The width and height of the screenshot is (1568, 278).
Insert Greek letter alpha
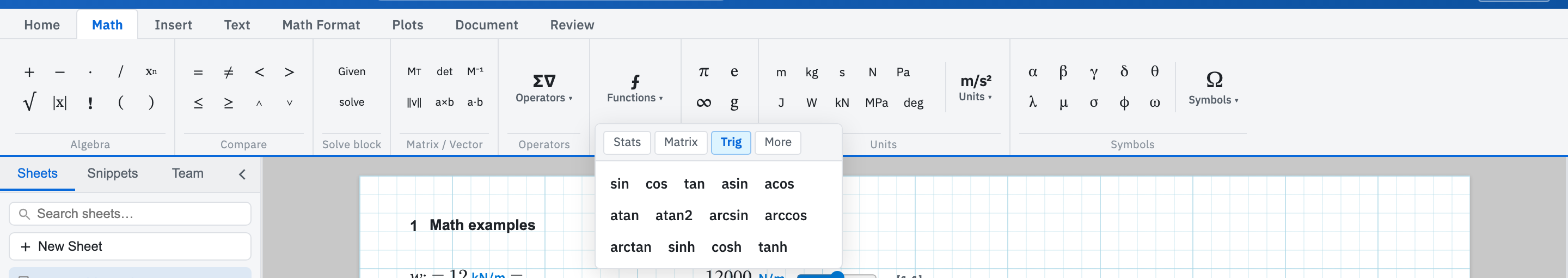[x=1033, y=72]
